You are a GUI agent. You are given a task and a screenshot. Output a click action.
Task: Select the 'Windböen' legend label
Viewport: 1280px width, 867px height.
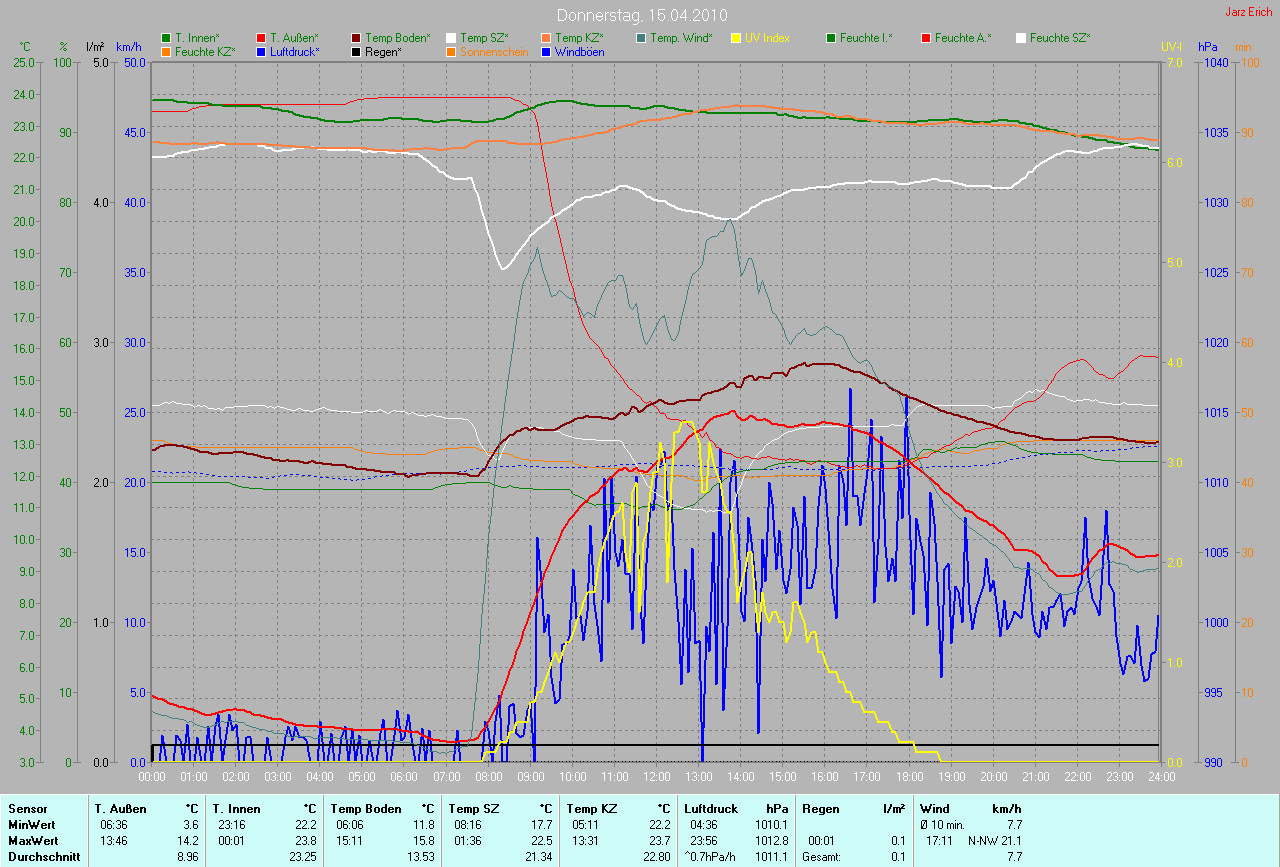[579, 51]
